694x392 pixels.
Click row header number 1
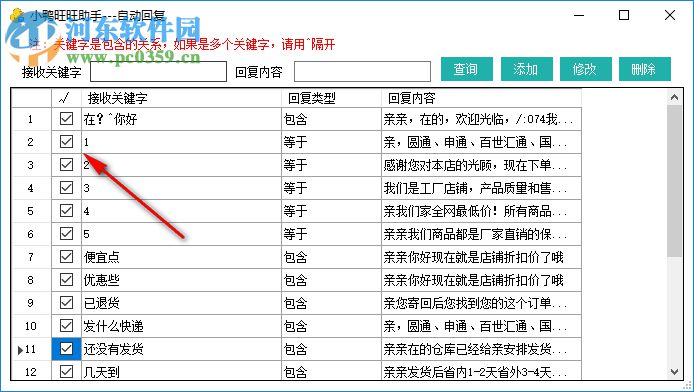tap(31, 119)
